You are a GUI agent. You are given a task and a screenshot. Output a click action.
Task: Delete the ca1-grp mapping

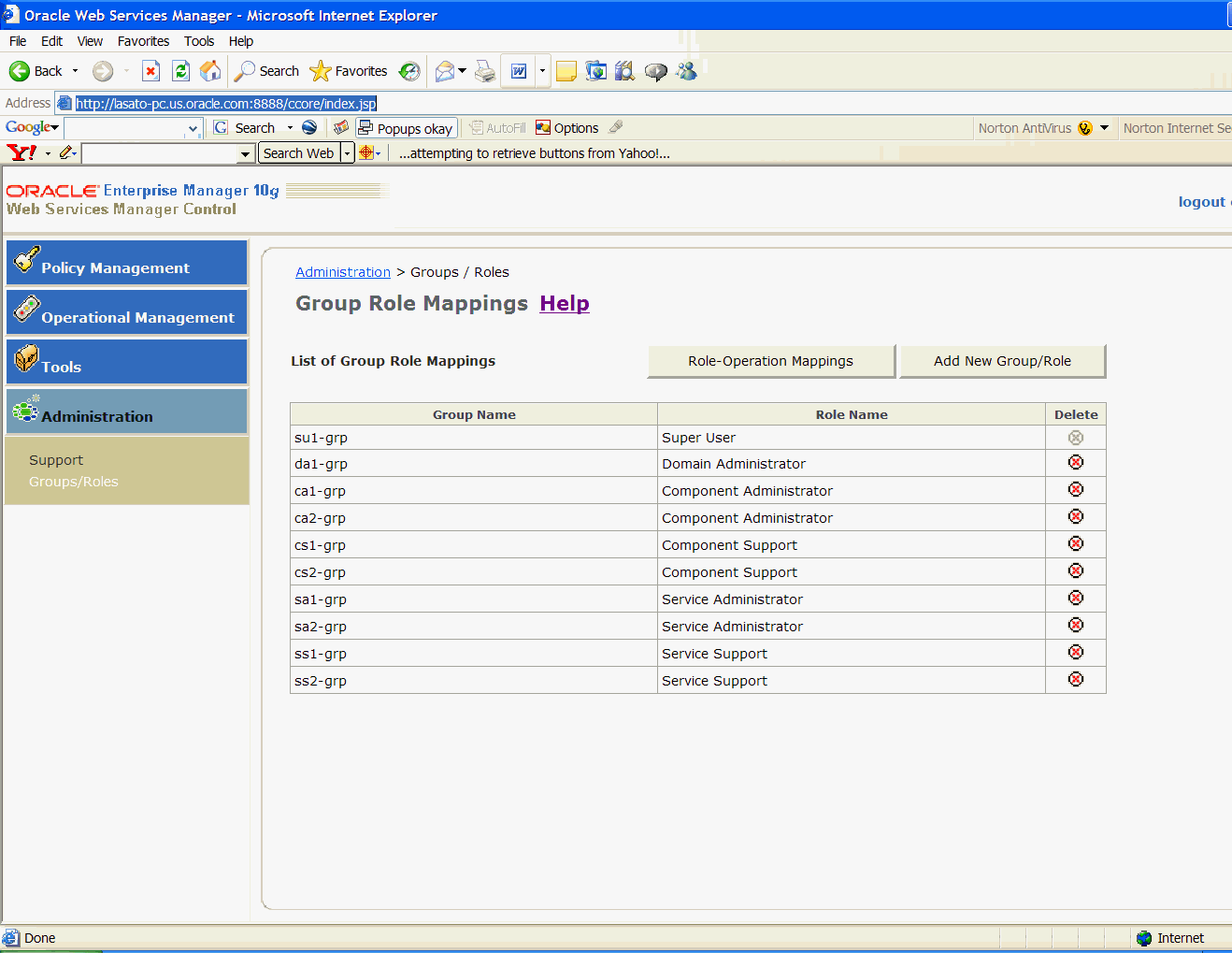pos(1076,489)
